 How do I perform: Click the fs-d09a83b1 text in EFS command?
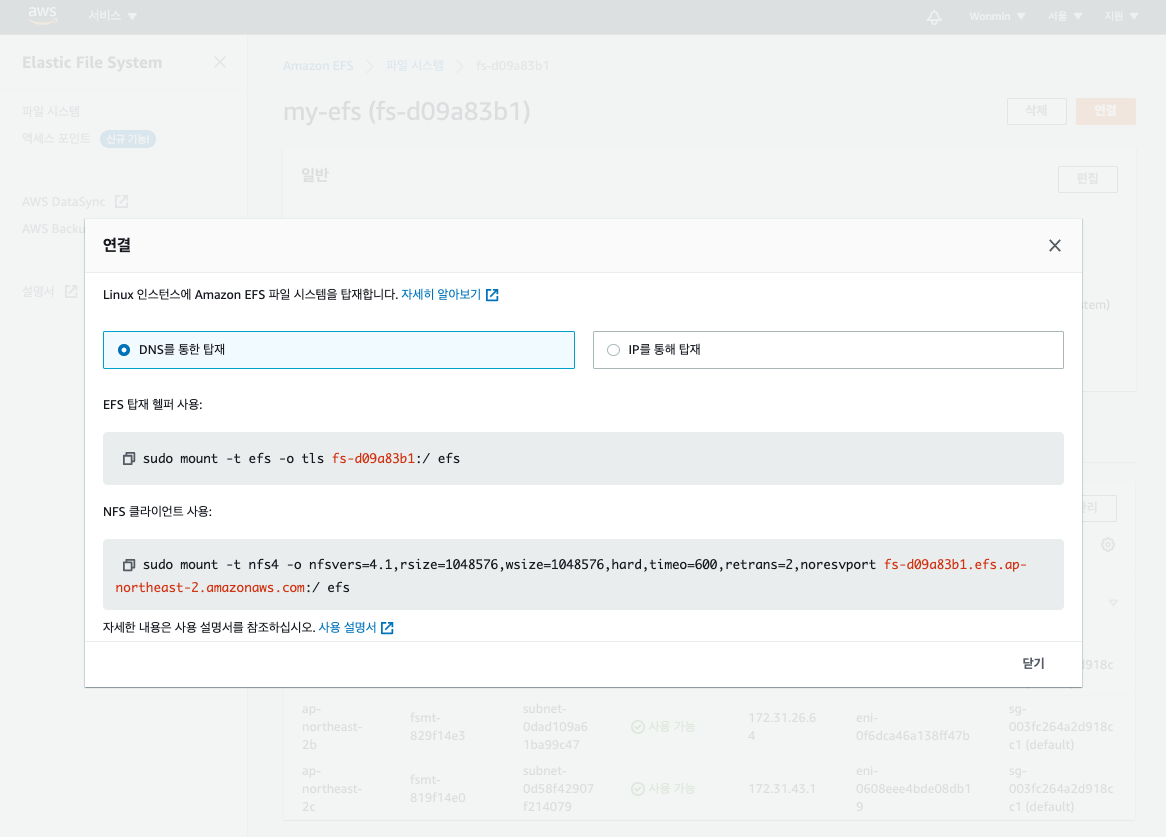(x=373, y=459)
